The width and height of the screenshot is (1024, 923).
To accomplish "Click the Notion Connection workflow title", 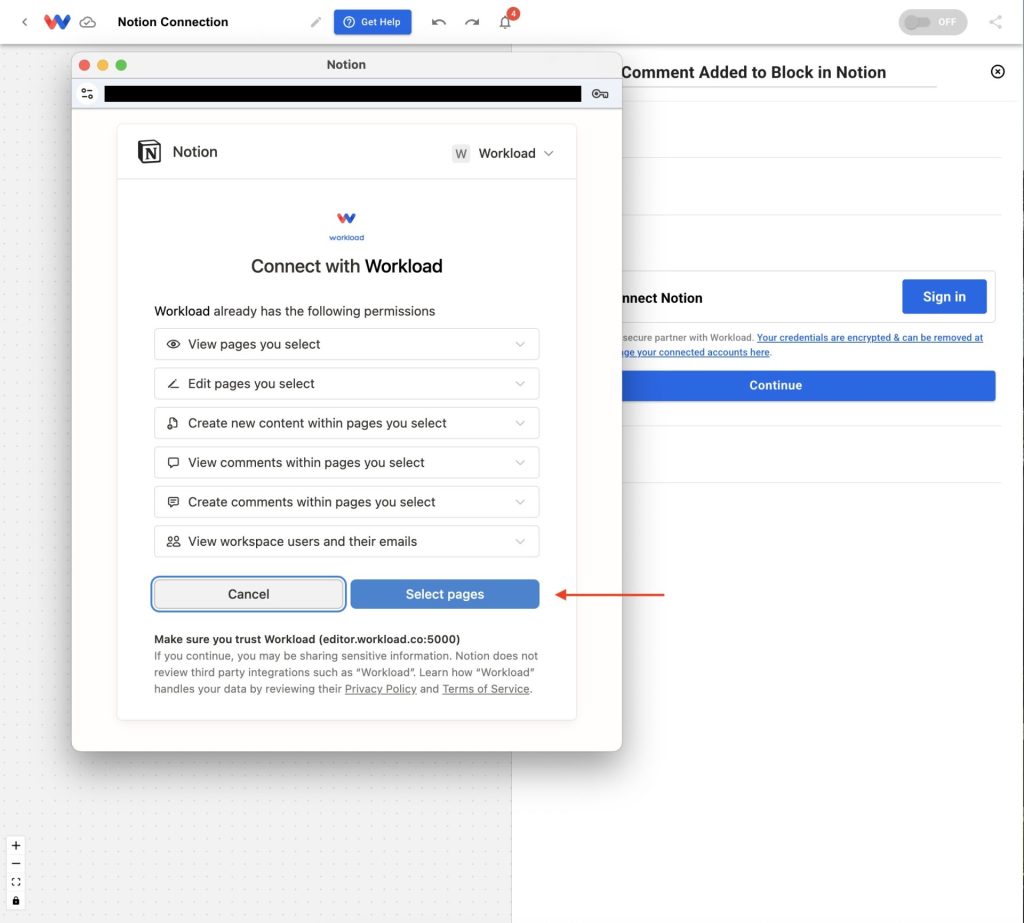I will 173,22.
